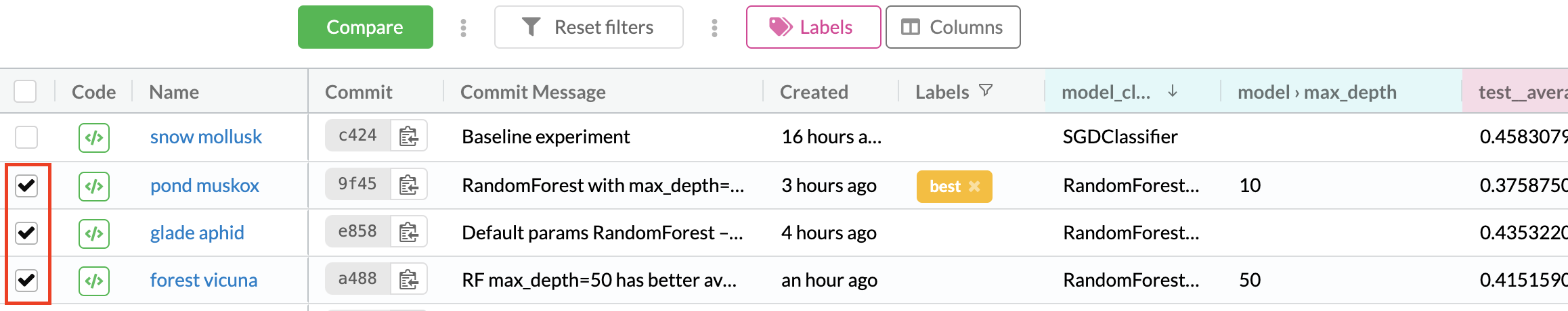Open code icon for glade aphid row
The width and height of the screenshot is (1568, 311).
click(x=93, y=233)
